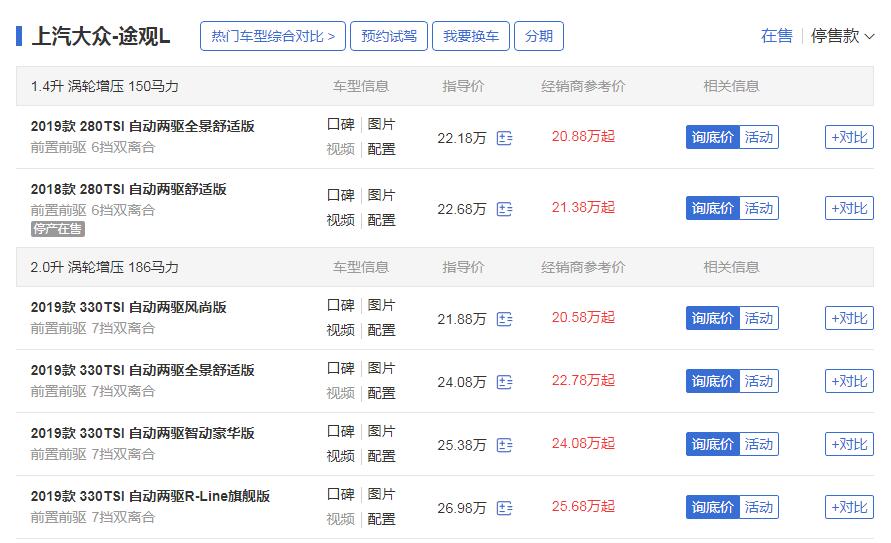Screen dimensions: 891x543
Task: Select the 在售 tab
Action: point(776,36)
